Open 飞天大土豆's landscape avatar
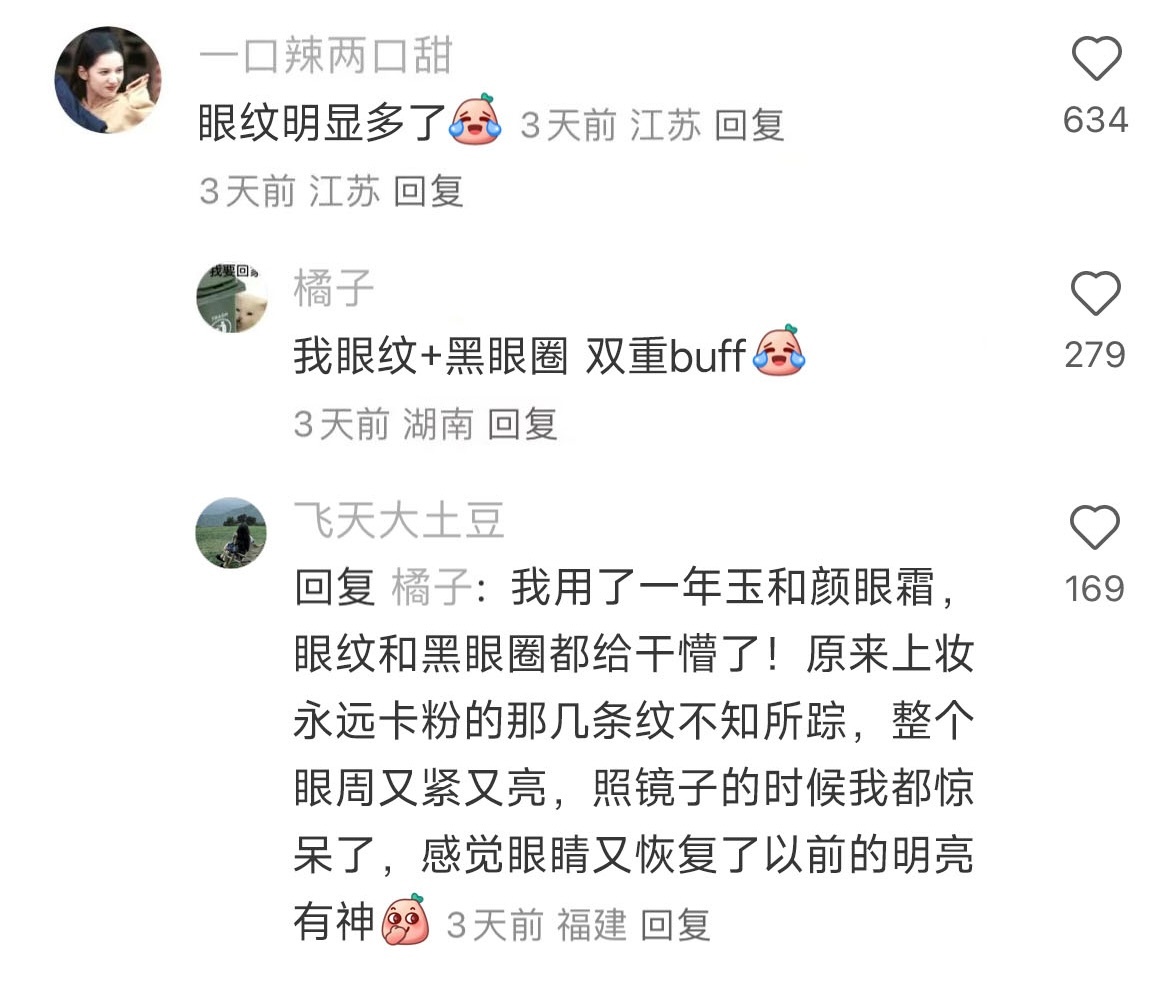Image resolution: width=1169 pixels, height=984 pixels. click(x=231, y=532)
